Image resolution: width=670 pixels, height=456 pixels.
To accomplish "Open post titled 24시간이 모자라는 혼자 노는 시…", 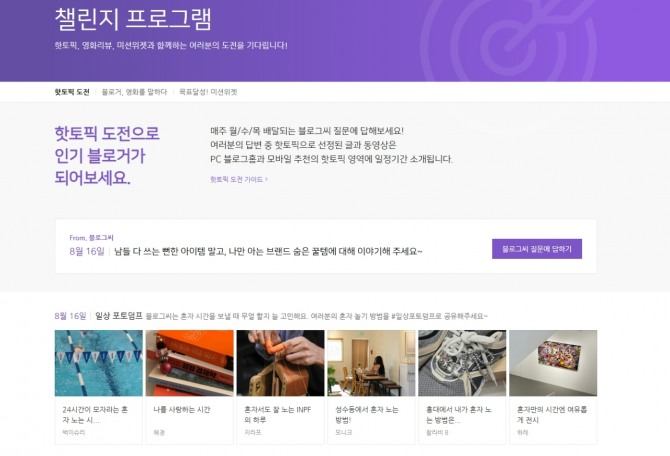I will click(95, 415).
